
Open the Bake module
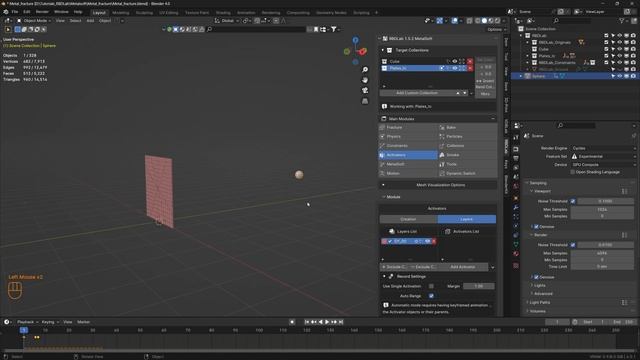point(468,127)
